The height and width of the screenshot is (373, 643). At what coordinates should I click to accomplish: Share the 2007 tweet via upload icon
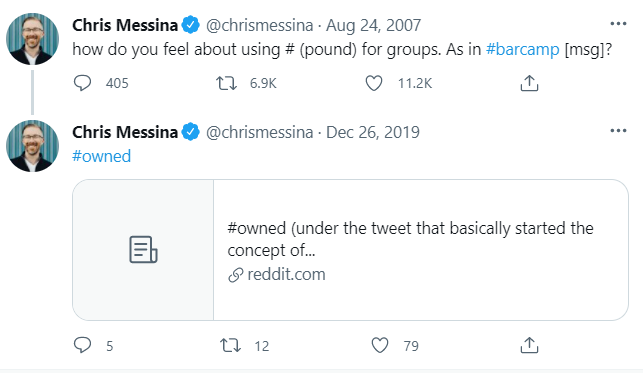tap(529, 83)
